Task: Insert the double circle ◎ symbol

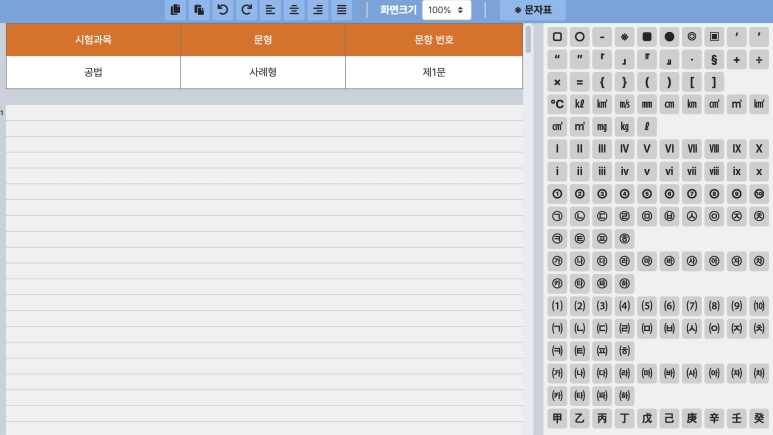Action: click(692, 37)
